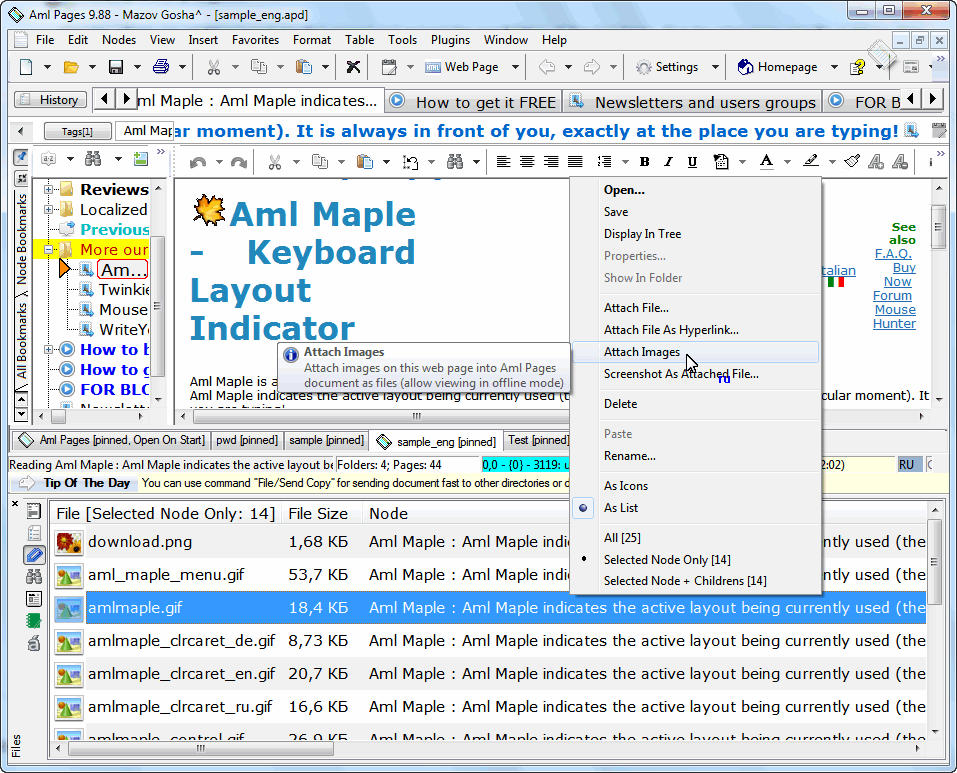The width and height of the screenshot is (957, 773).
Task: Click the Files panel horizontal scrollbar thumb
Action: pos(201,748)
